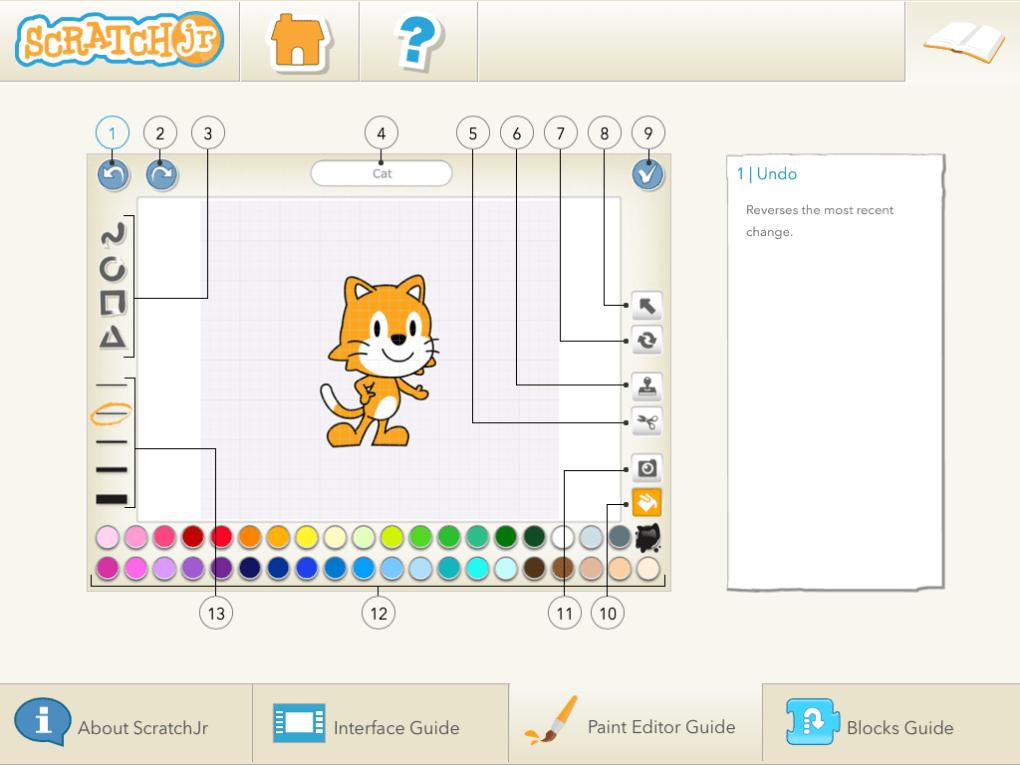Choose the Drag arrow tool
The height and width of the screenshot is (765, 1020).
pos(647,306)
